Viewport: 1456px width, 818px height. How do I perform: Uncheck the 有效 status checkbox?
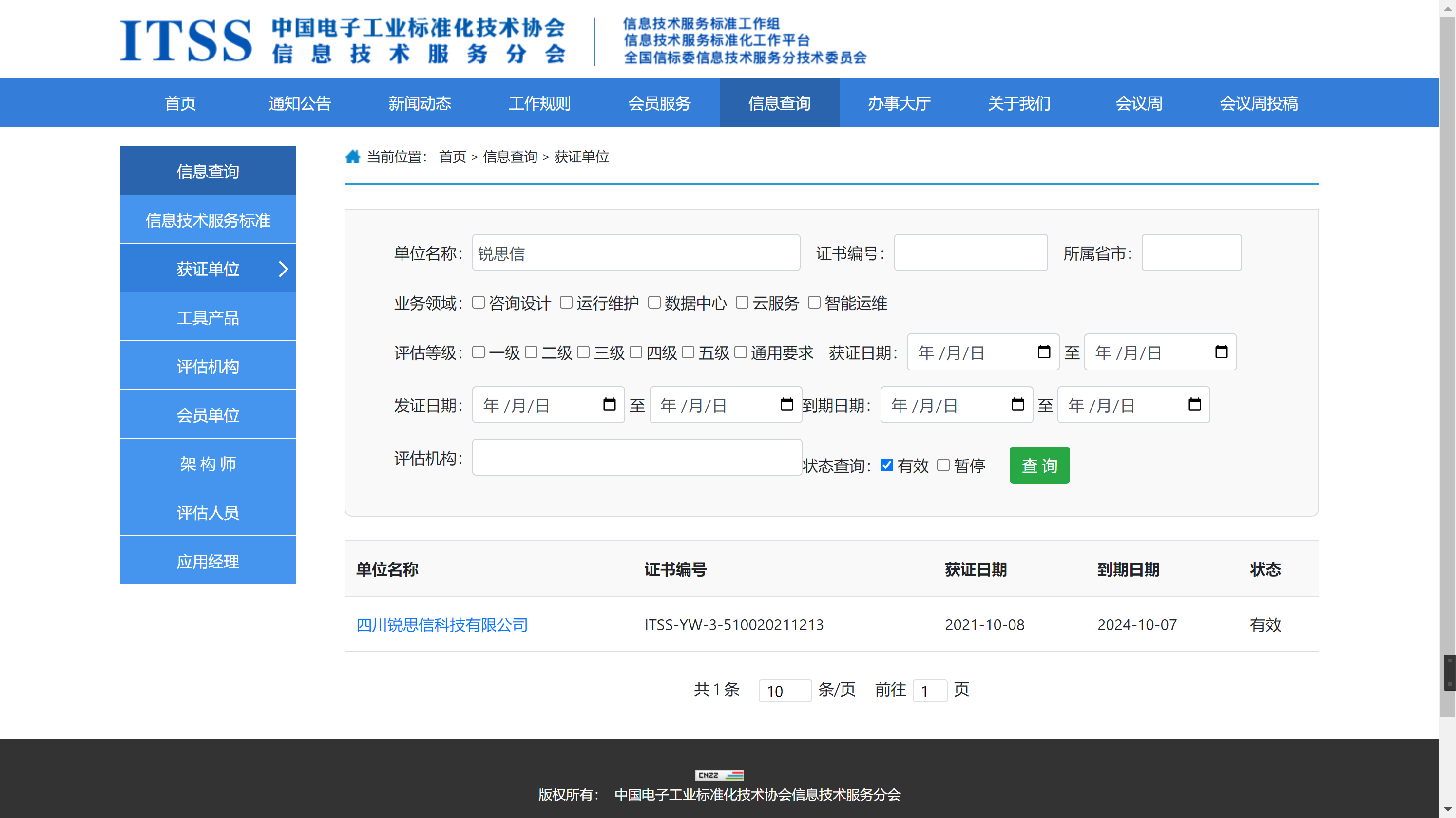pyautogui.click(x=887, y=465)
